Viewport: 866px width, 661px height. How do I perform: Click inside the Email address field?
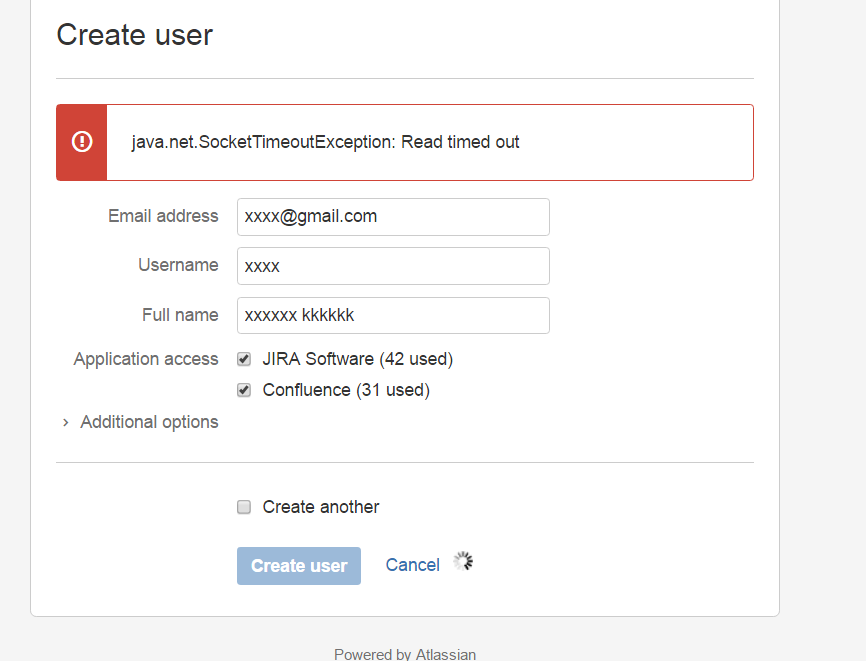(392, 217)
